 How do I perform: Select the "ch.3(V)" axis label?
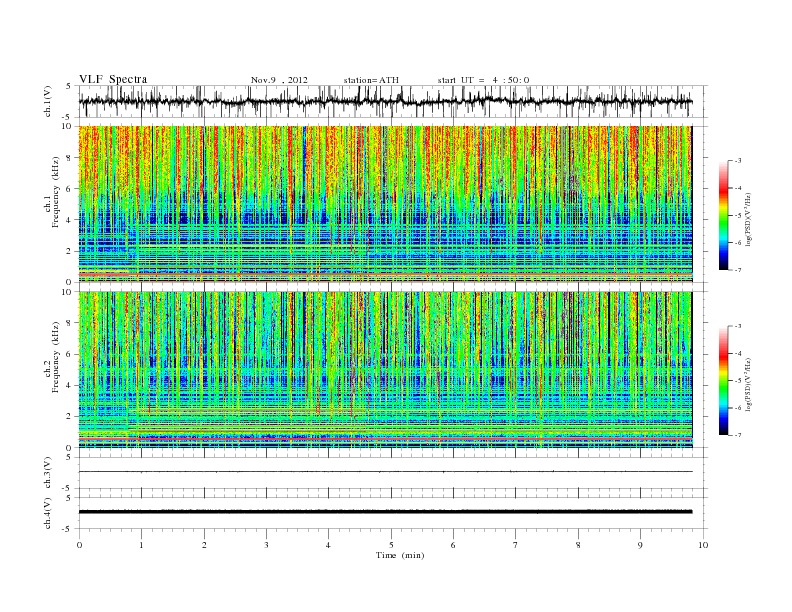coord(48,473)
